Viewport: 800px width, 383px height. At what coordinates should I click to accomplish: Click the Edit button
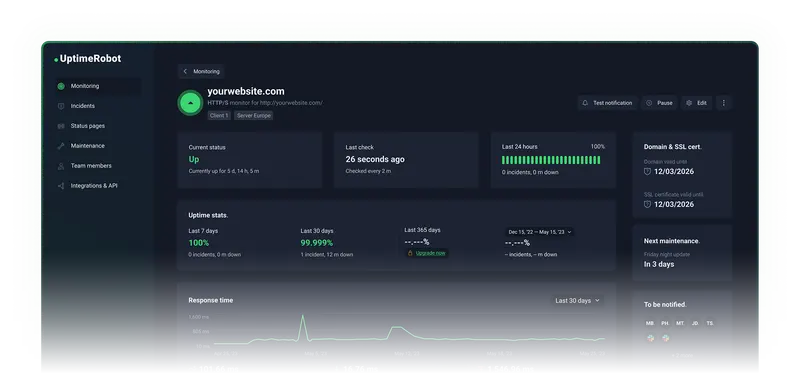(x=696, y=103)
